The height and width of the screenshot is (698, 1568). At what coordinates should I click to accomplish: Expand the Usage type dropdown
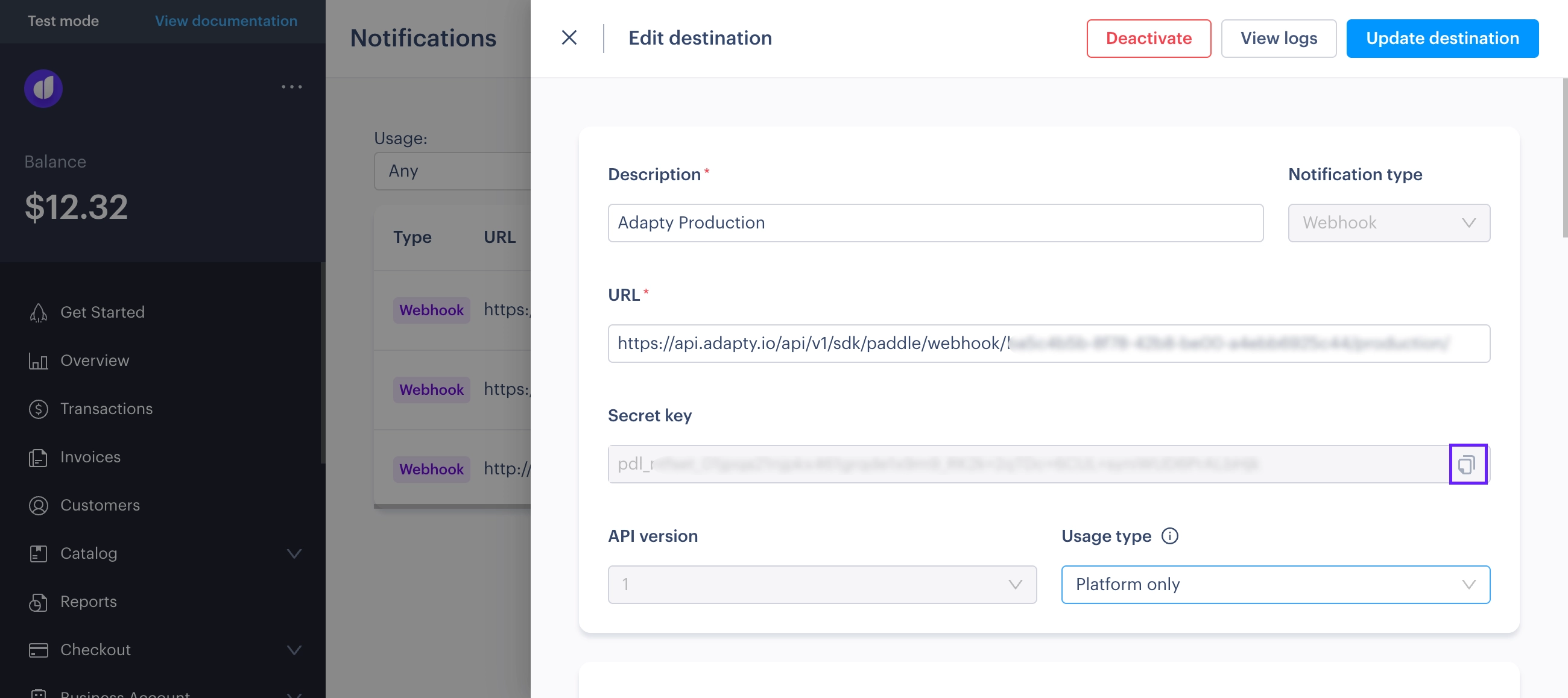[1276, 584]
